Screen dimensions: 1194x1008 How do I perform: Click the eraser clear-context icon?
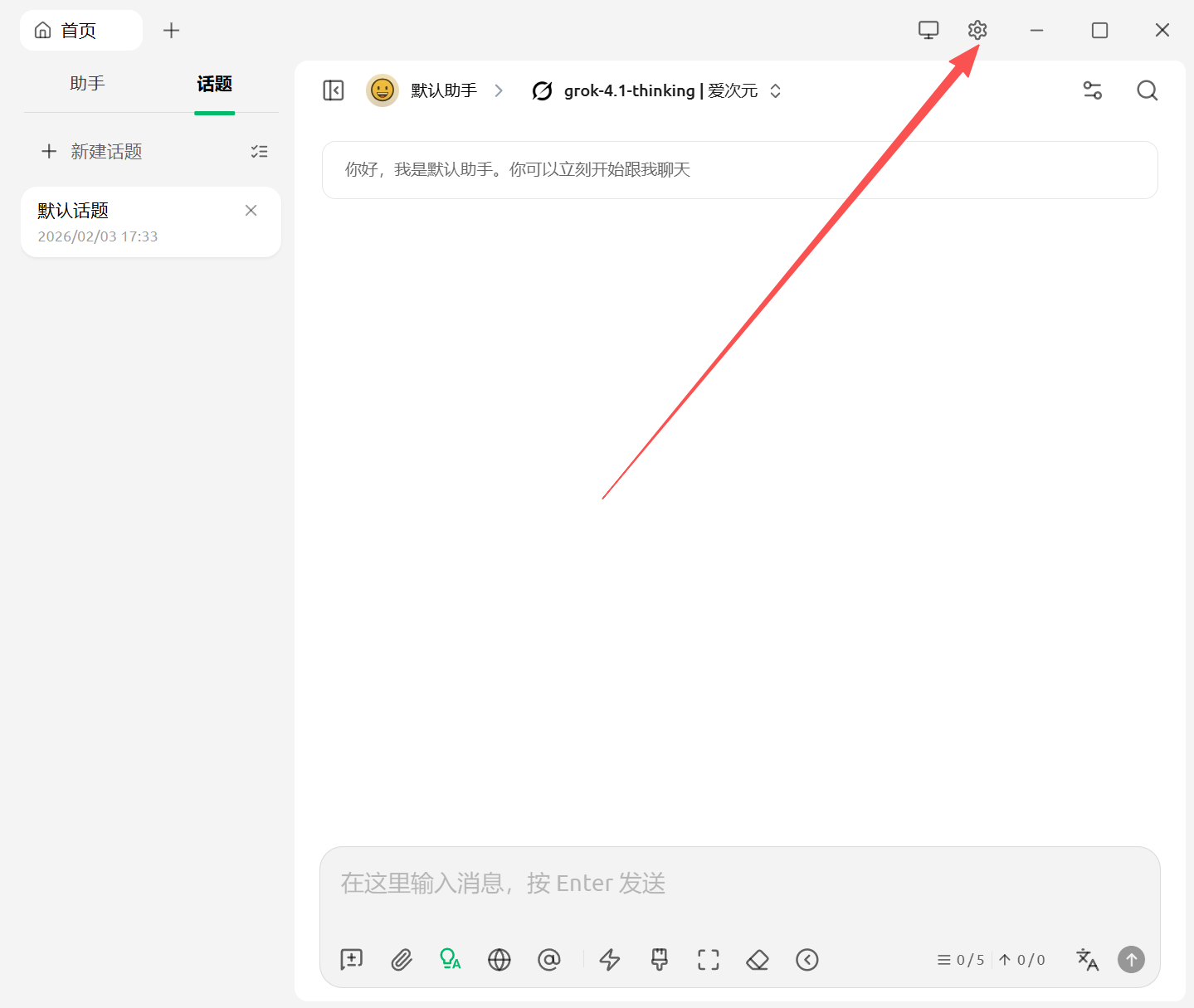coord(758,960)
